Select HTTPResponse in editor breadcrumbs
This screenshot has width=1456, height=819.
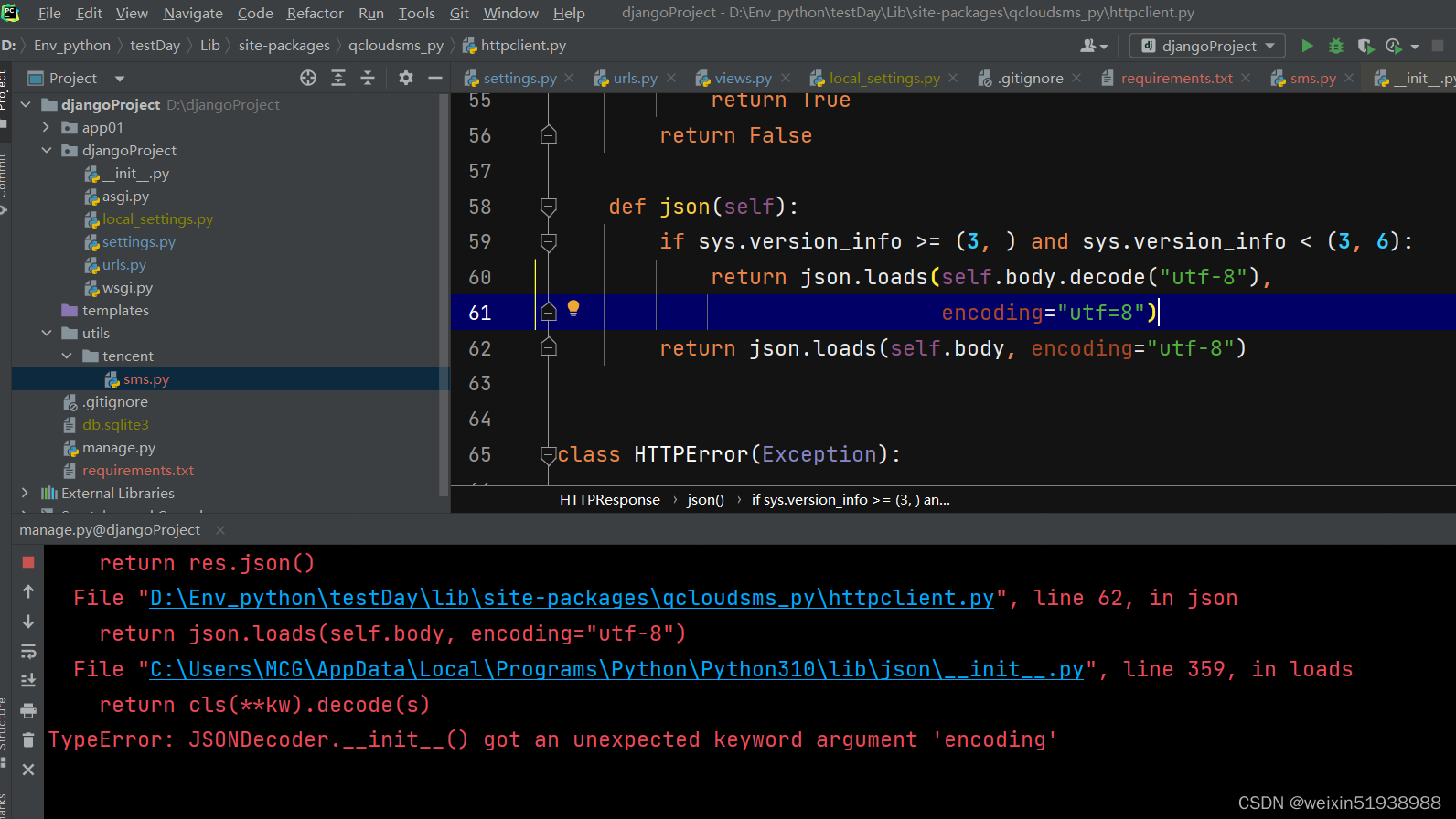pyautogui.click(x=609, y=500)
